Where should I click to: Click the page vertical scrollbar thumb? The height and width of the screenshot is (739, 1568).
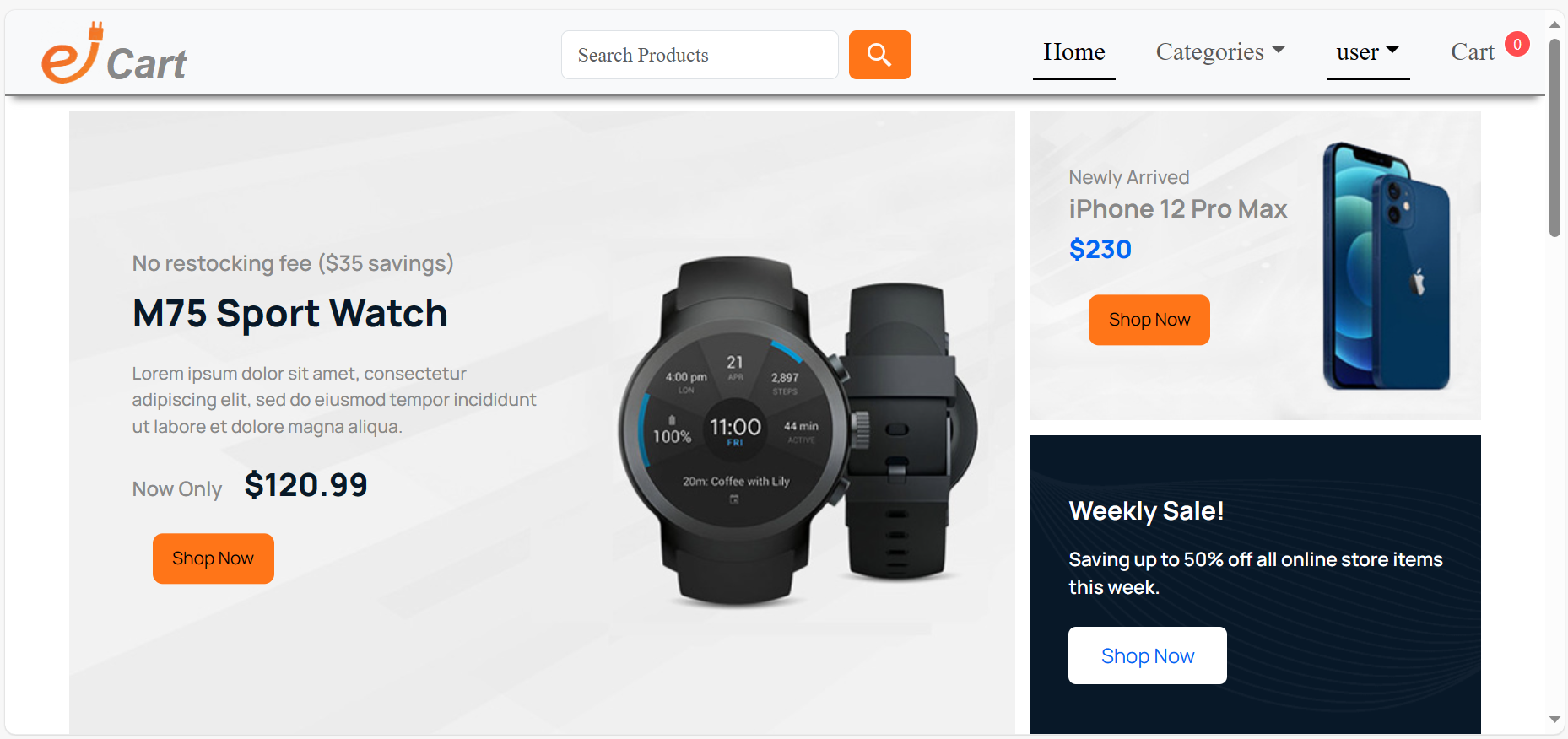[x=1554, y=138]
